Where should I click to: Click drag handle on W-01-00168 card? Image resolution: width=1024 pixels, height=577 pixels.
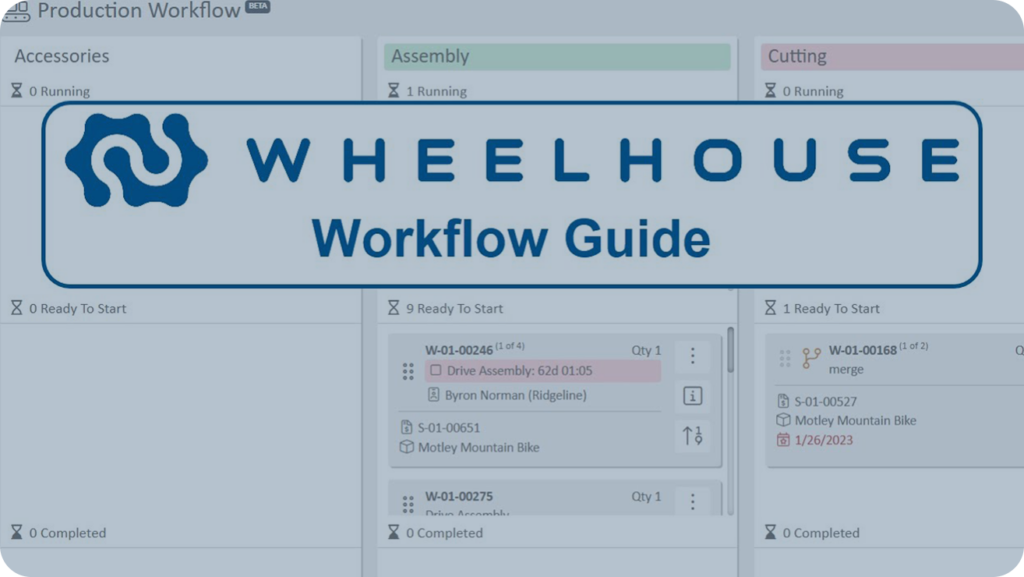point(785,358)
